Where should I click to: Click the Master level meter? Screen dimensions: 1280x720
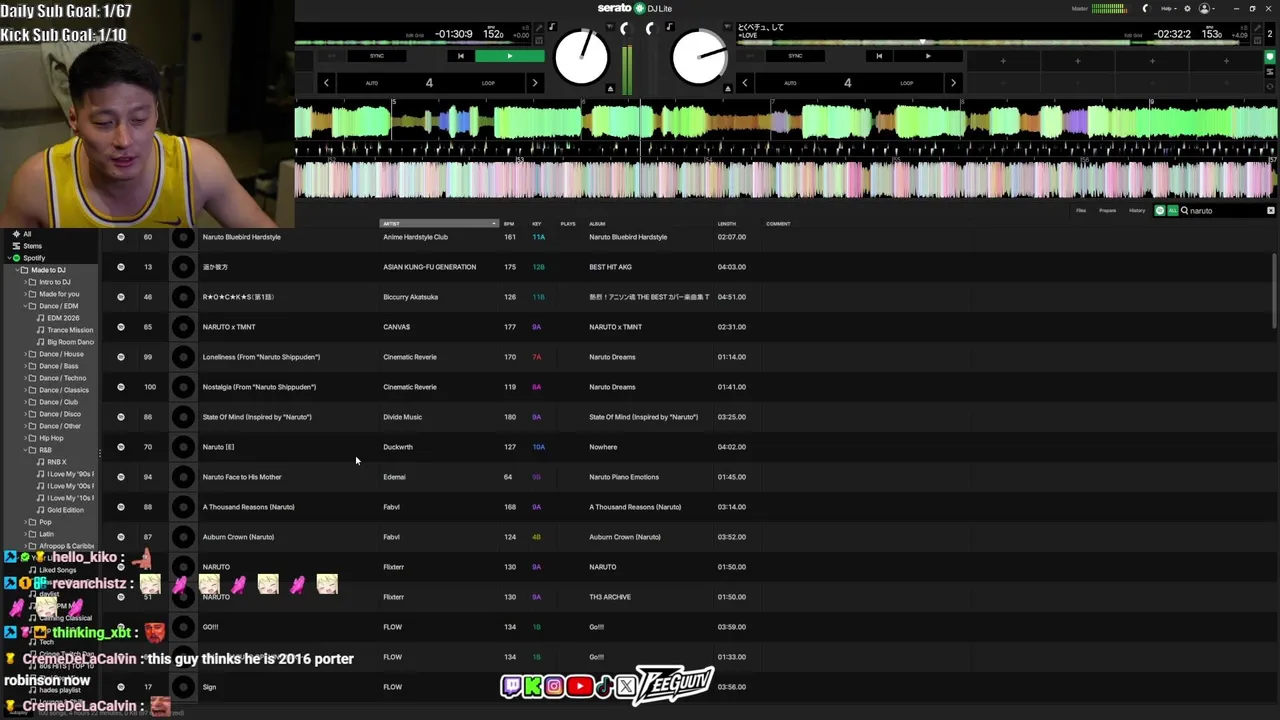(1109, 8)
